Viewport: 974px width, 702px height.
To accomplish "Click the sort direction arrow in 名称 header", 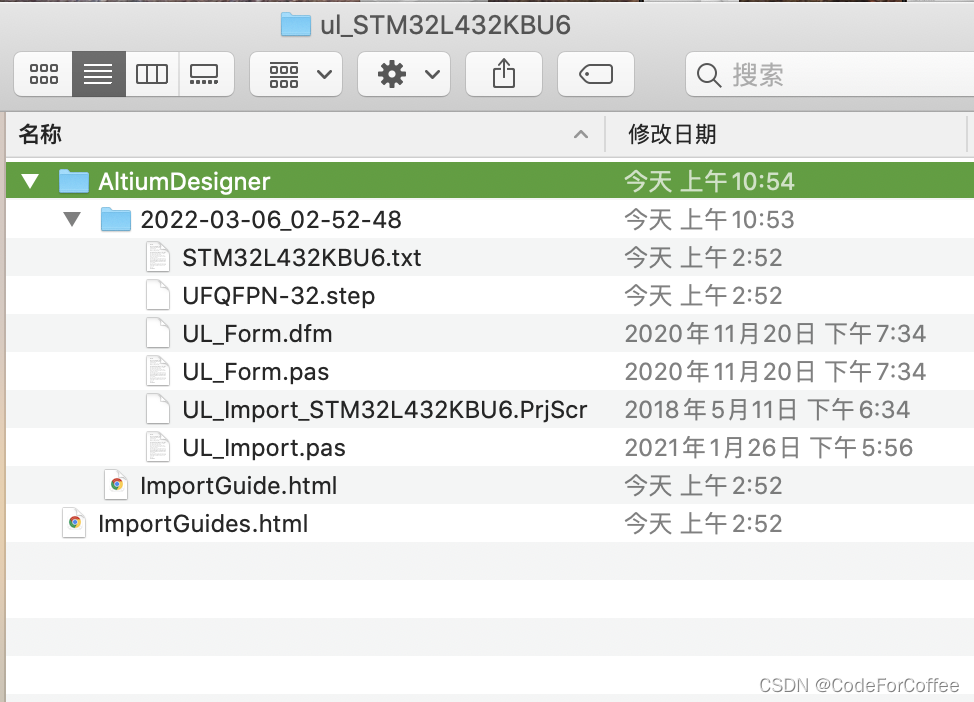I will pos(581,134).
